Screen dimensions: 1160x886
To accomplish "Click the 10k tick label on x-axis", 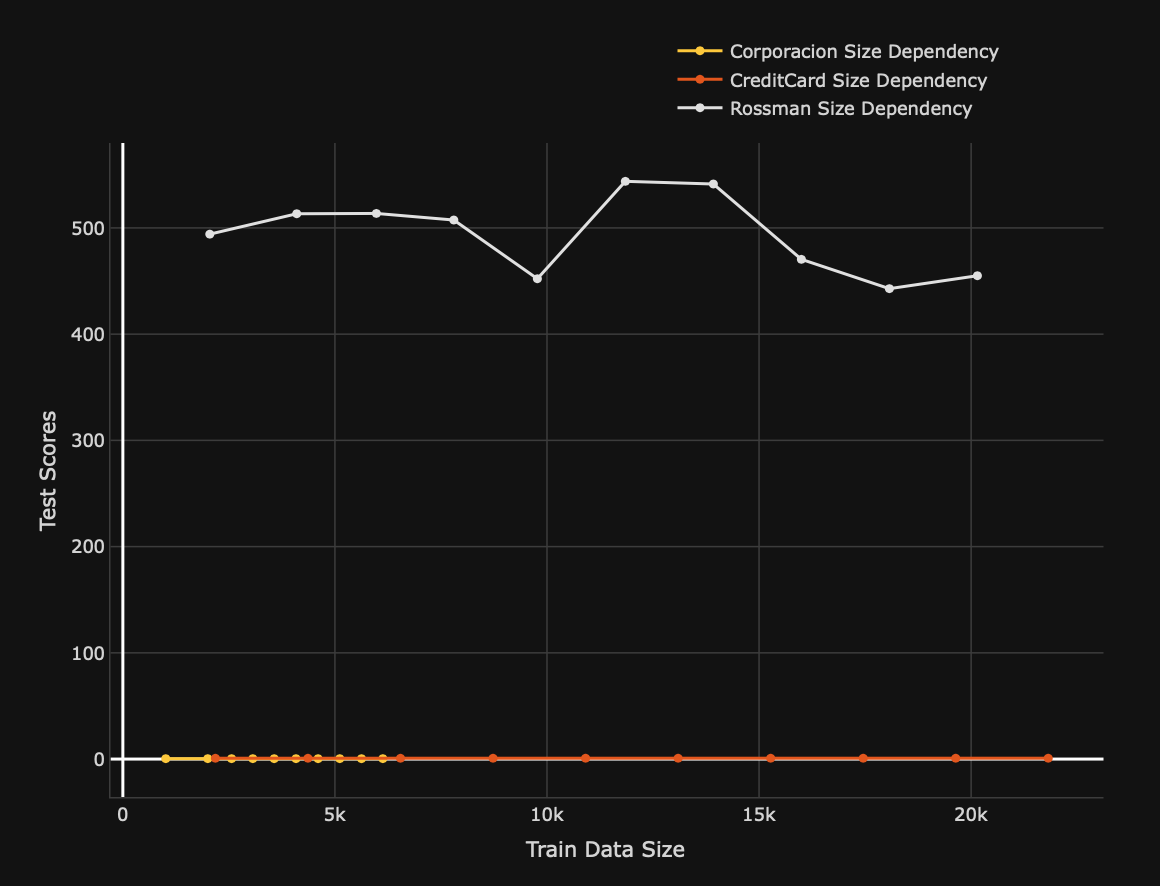I will tap(549, 815).
